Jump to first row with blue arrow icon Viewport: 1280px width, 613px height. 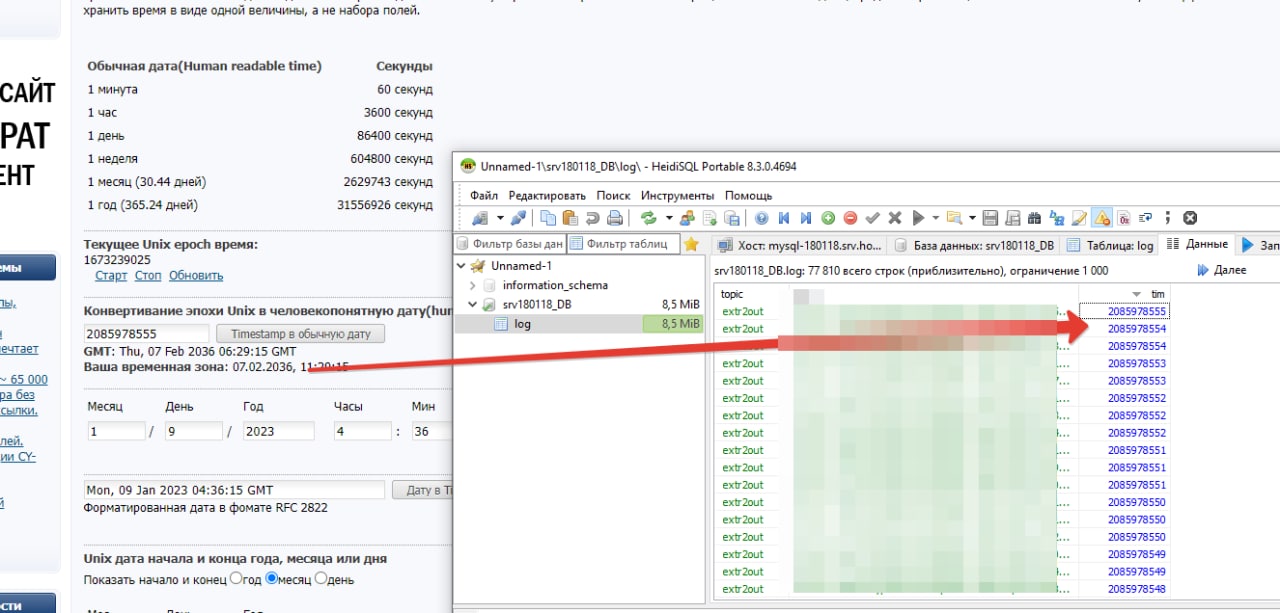pos(783,217)
